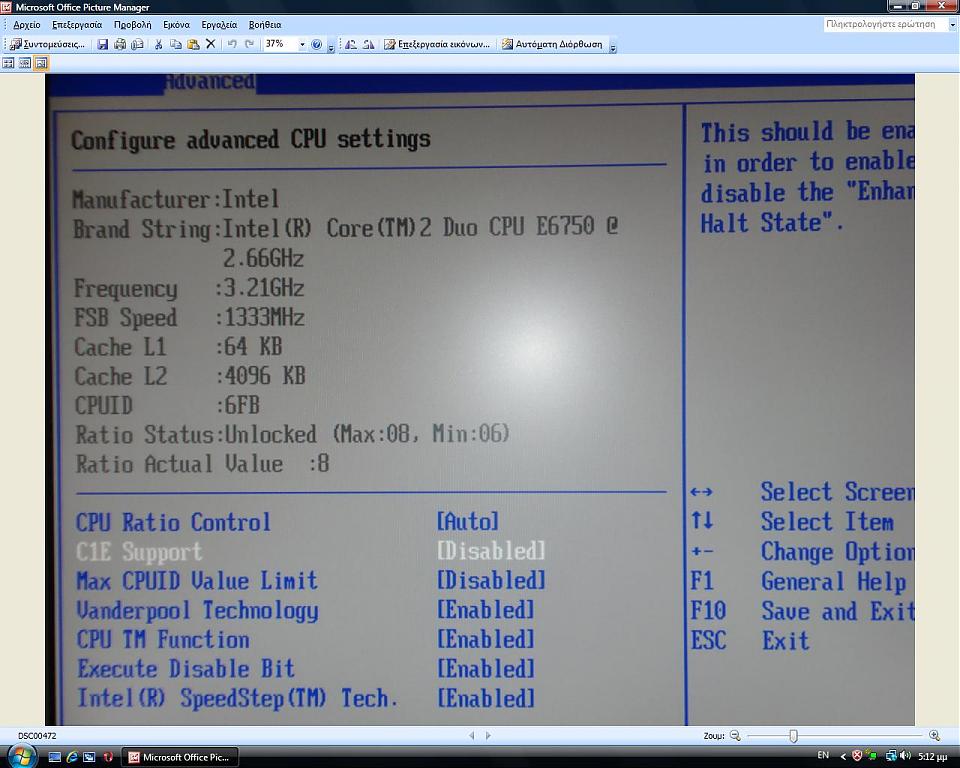Open the Windows Start menu
The height and width of the screenshot is (768, 960).
point(22,756)
